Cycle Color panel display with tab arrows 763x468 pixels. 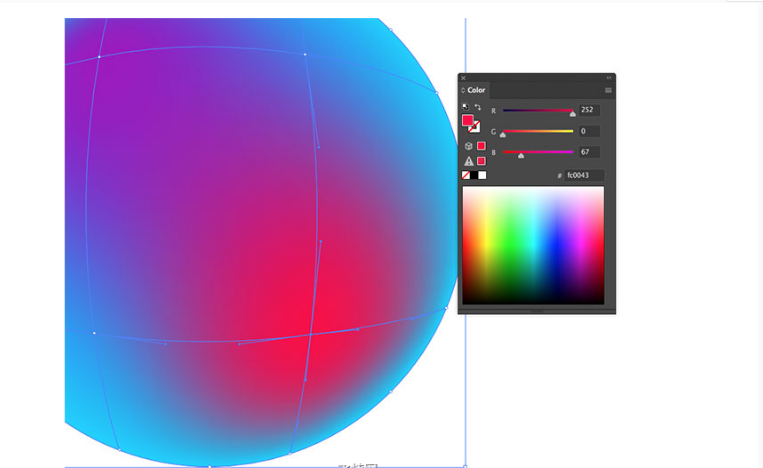[x=463, y=90]
